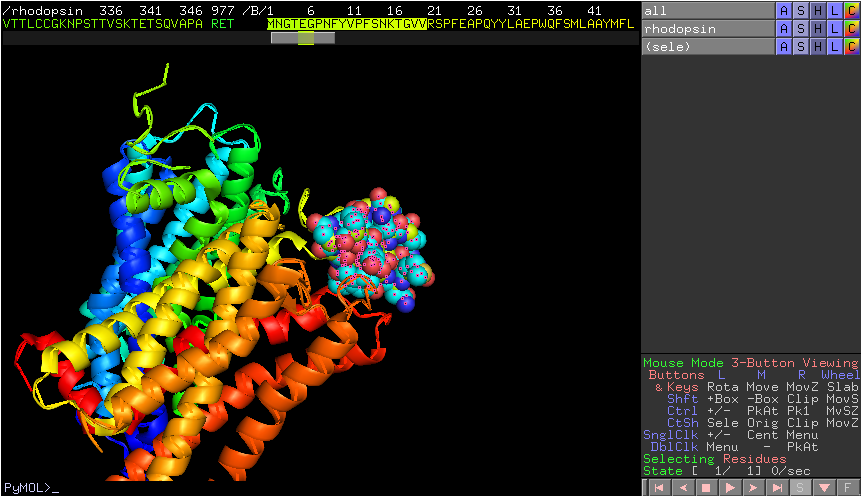Open Hide menu for (sele) selection
This screenshot has width=862, height=497.
click(817, 47)
